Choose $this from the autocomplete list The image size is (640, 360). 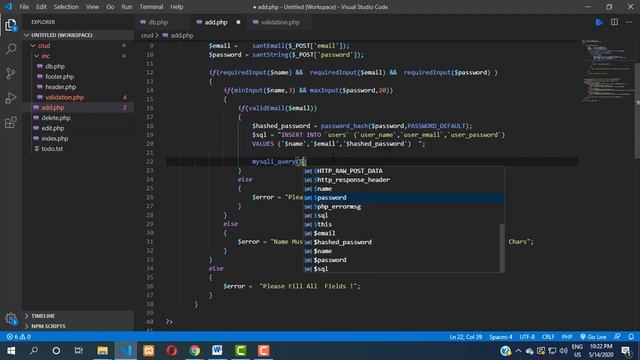tap(402, 224)
